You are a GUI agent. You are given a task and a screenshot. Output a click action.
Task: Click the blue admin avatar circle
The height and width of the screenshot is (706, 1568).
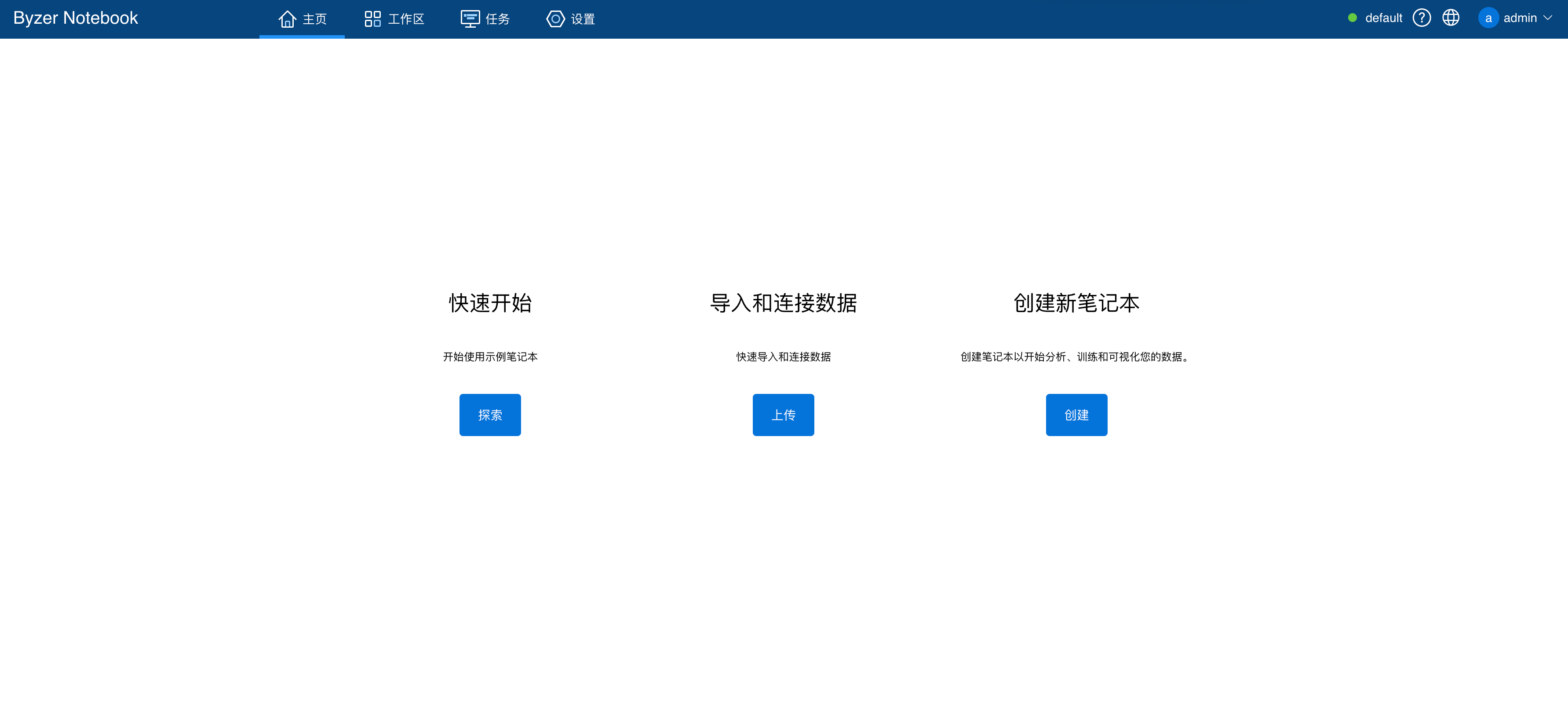[1488, 18]
